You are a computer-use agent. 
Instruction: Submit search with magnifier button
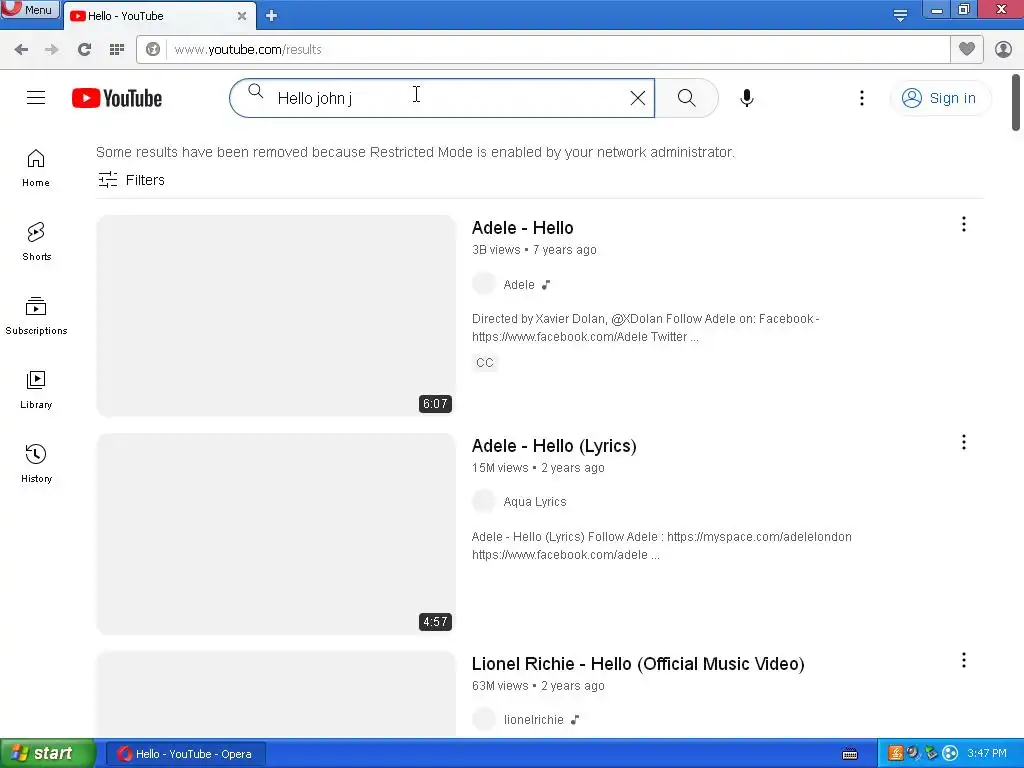[686, 98]
